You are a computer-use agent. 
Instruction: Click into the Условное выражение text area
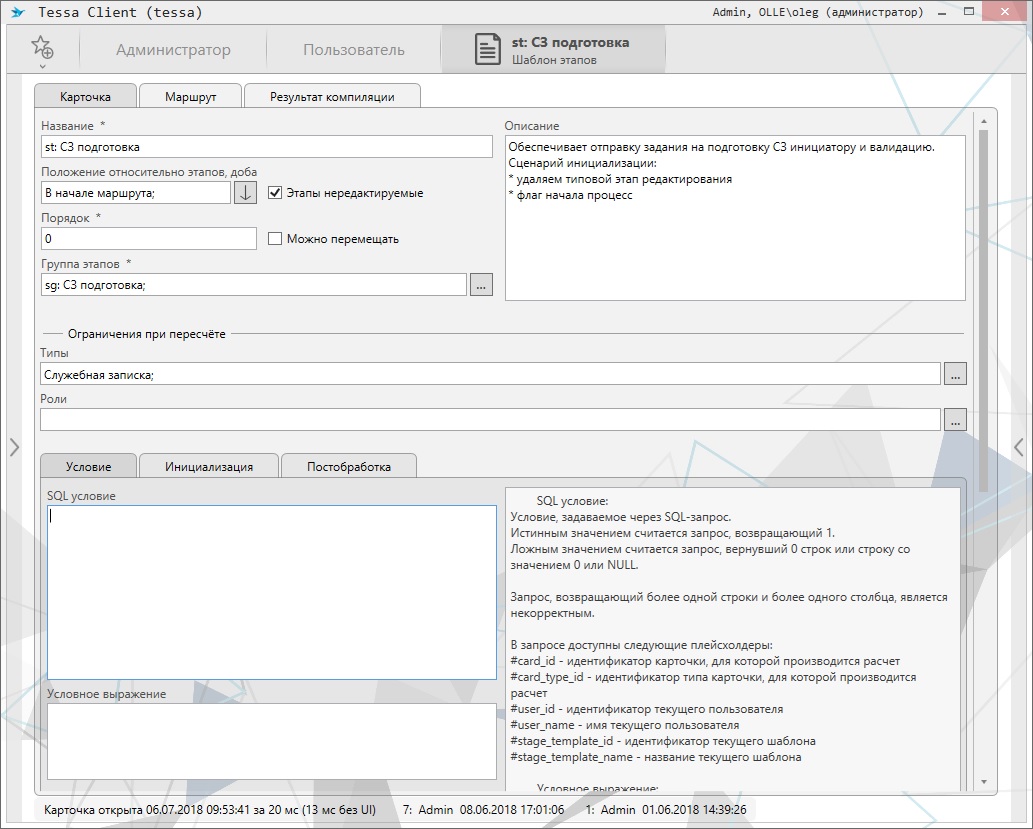[271, 740]
